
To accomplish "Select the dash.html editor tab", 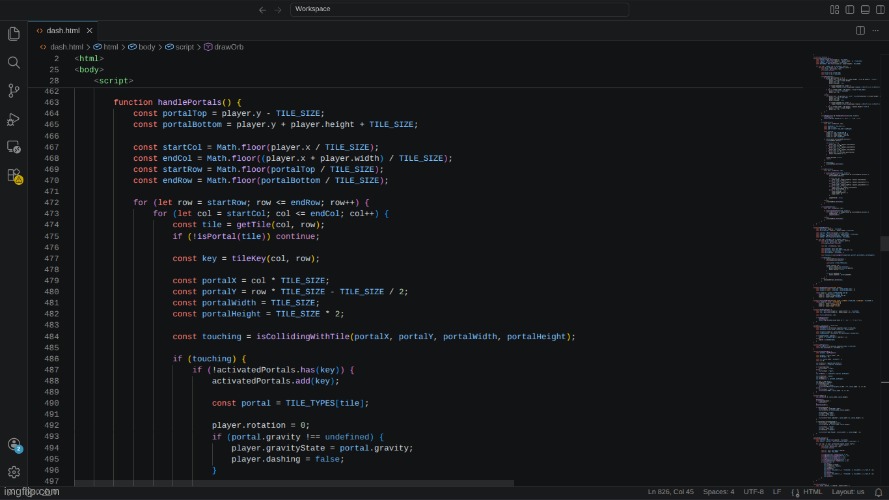I will [x=63, y=30].
